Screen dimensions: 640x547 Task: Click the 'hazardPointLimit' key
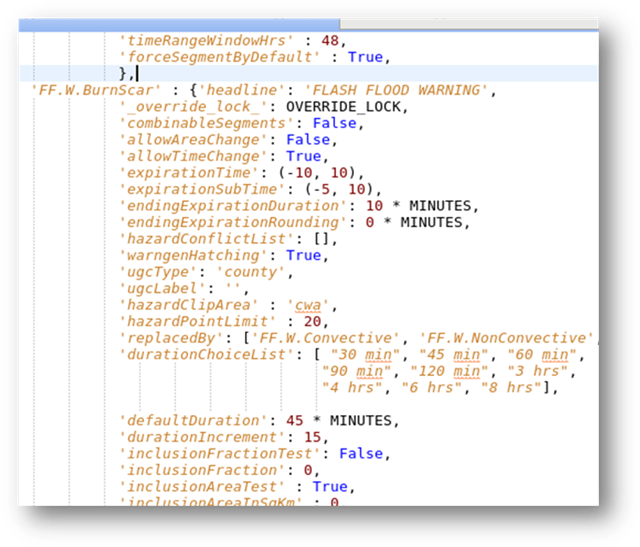pyautogui.click(x=197, y=322)
